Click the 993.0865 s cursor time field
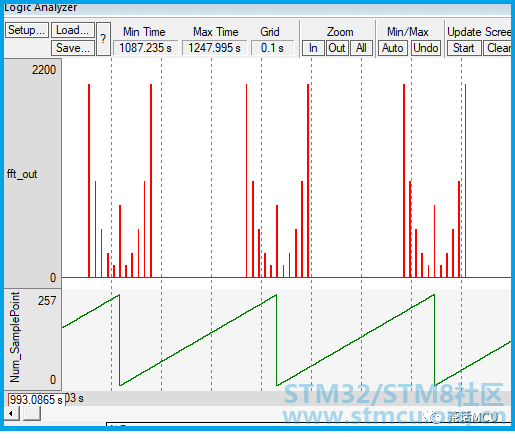 coord(36,400)
